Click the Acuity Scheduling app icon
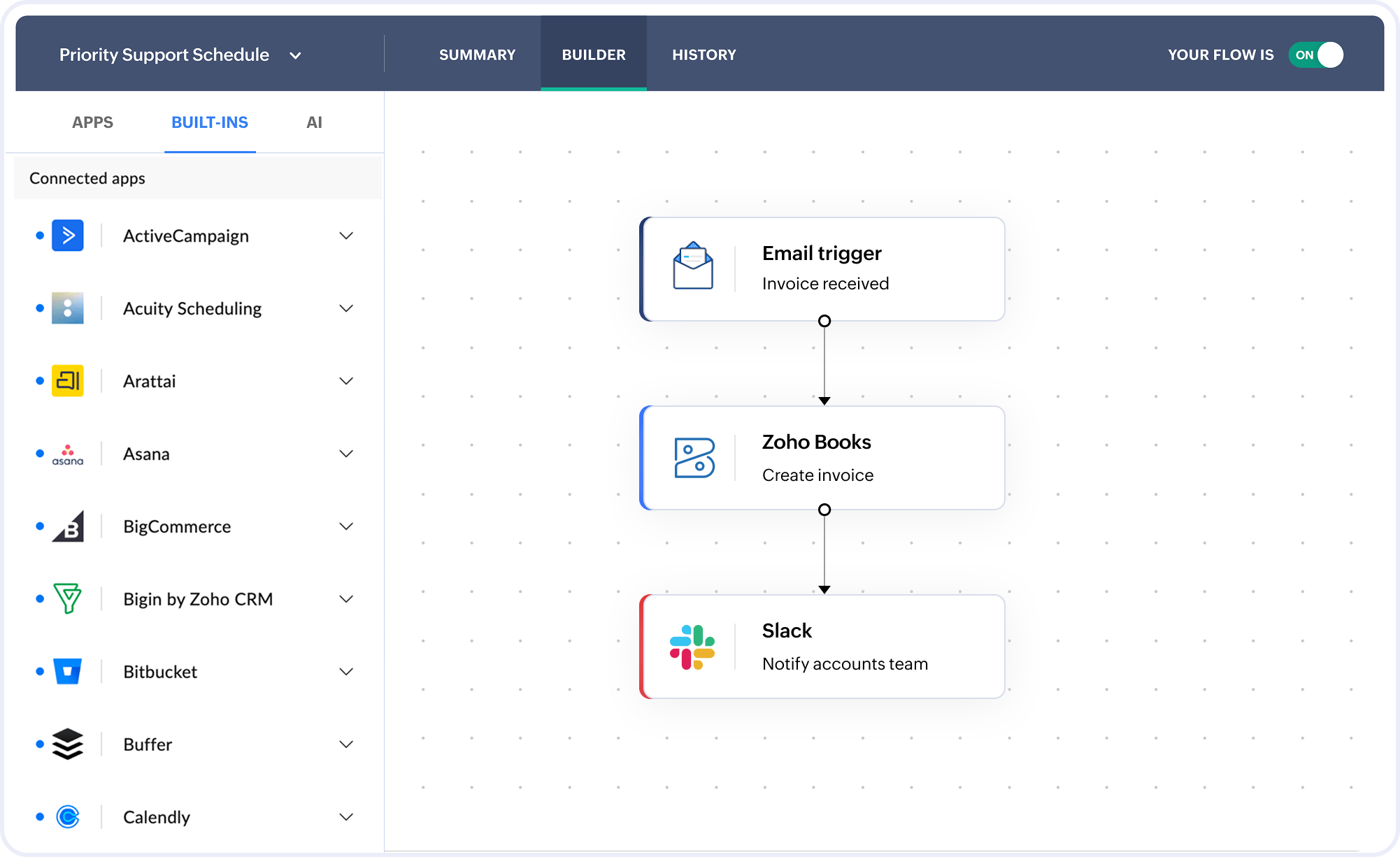Screen dimensions: 1400x857 (68, 308)
